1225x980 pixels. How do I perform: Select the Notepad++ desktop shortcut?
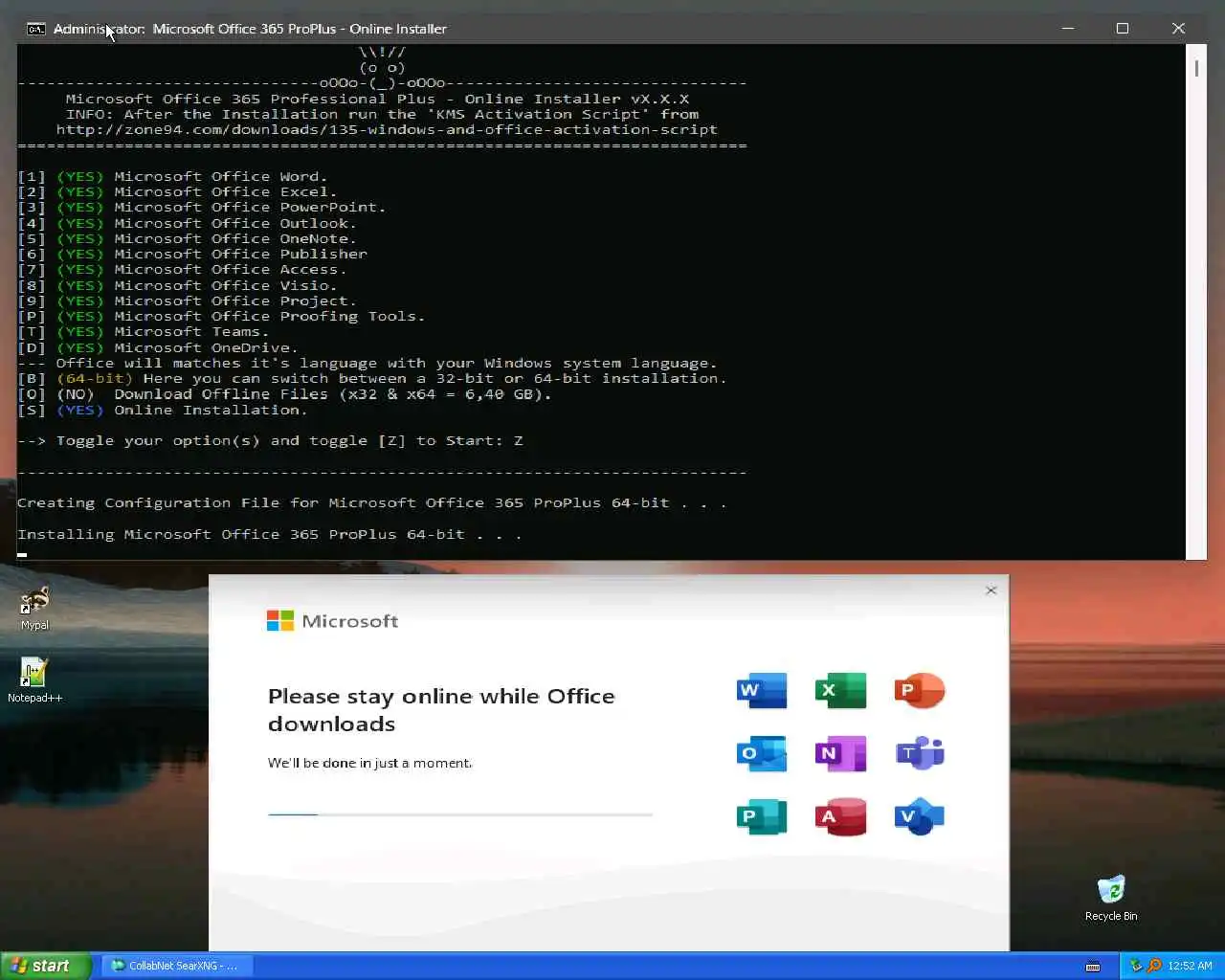click(34, 680)
